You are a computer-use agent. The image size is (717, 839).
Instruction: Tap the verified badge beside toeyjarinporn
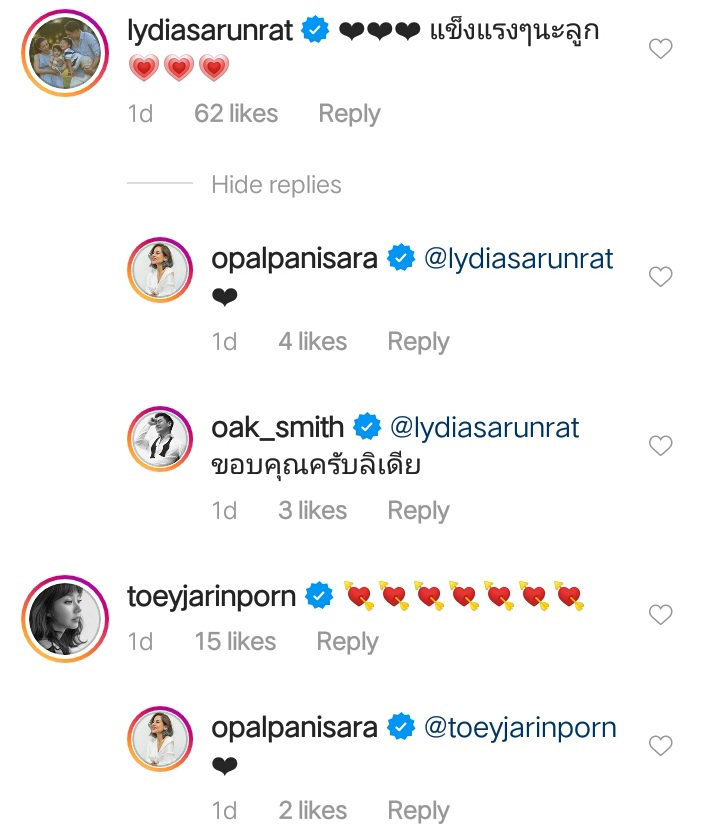tap(319, 598)
